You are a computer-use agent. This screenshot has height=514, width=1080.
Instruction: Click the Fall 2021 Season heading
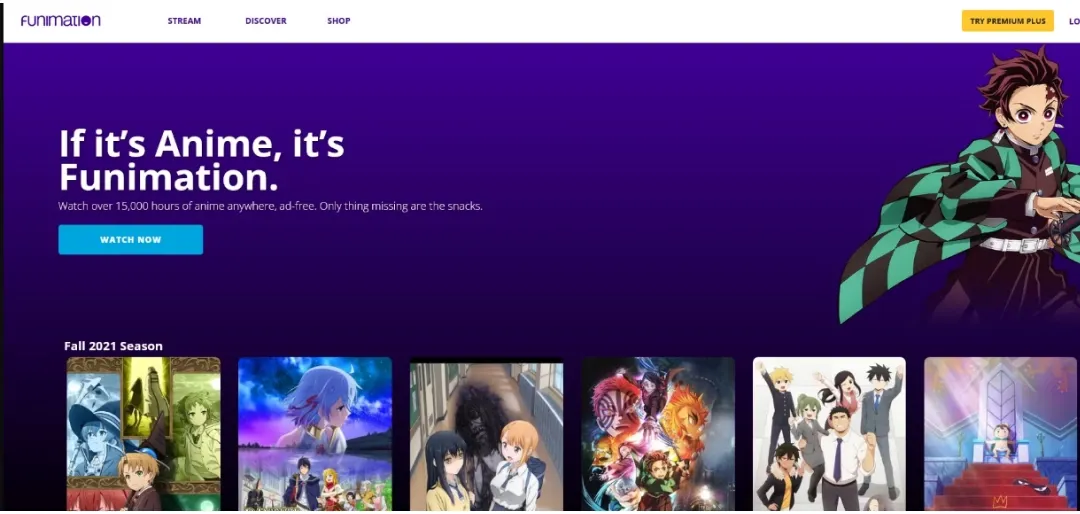pyautogui.click(x=113, y=346)
